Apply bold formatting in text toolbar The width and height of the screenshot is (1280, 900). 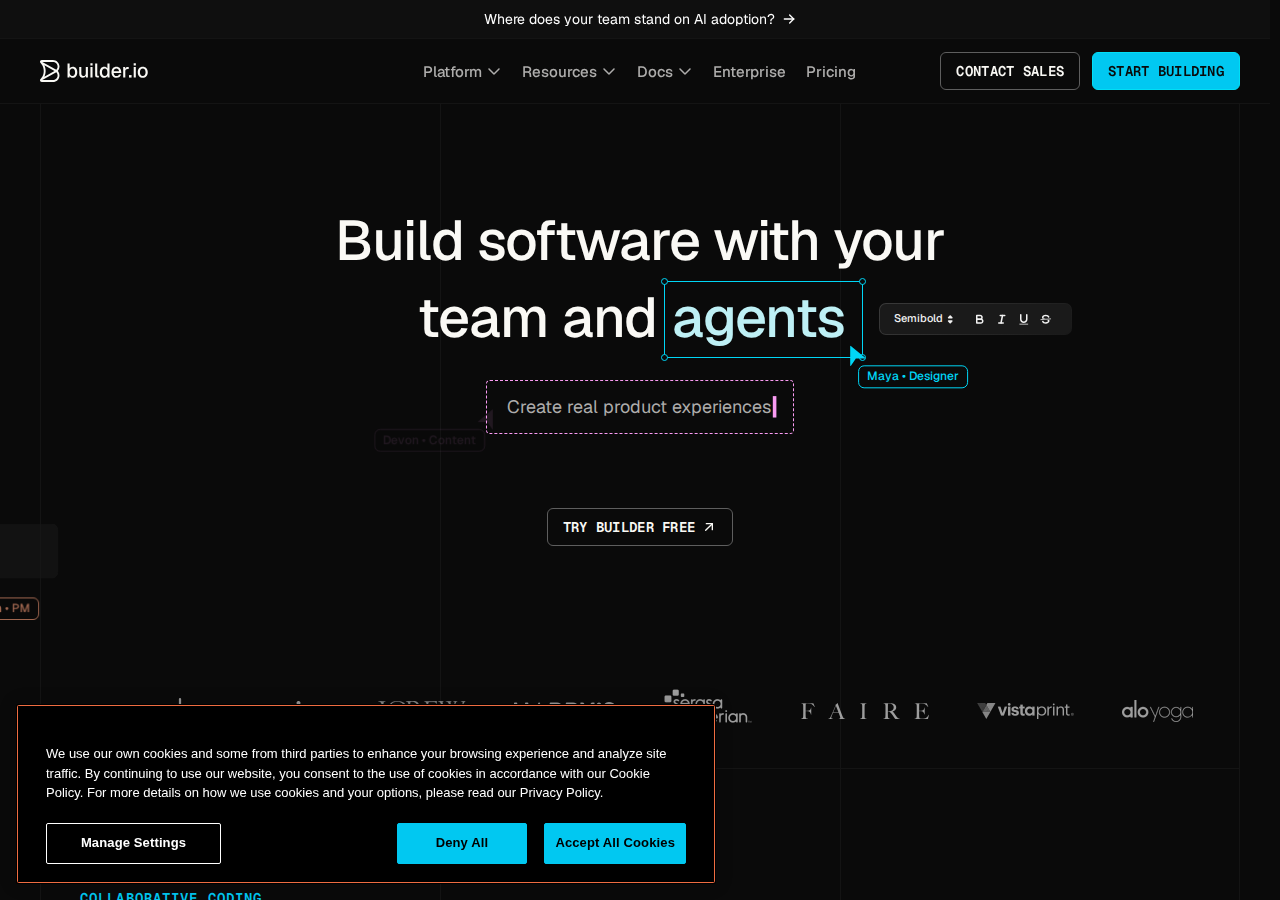tap(979, 319)
